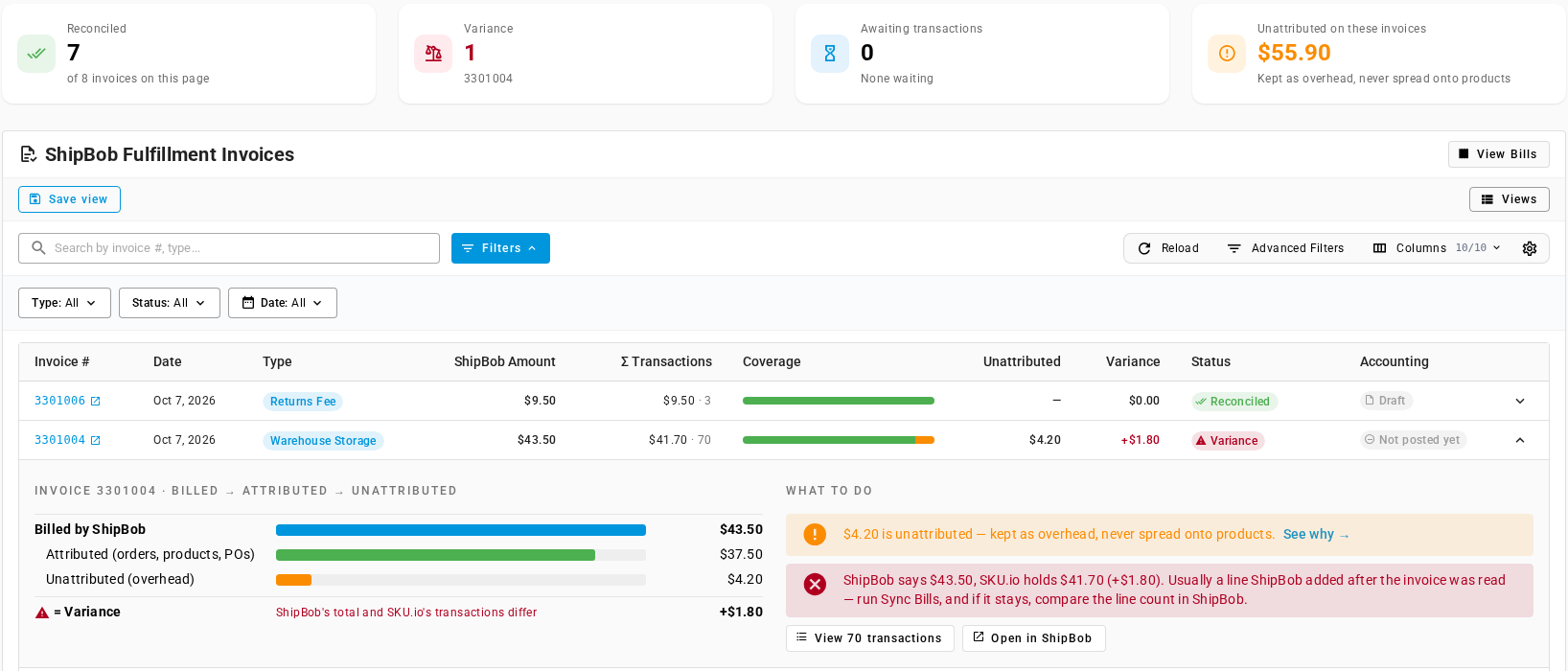Click the Not posted yet badge
The image size is (1568, 671).
1413,440
